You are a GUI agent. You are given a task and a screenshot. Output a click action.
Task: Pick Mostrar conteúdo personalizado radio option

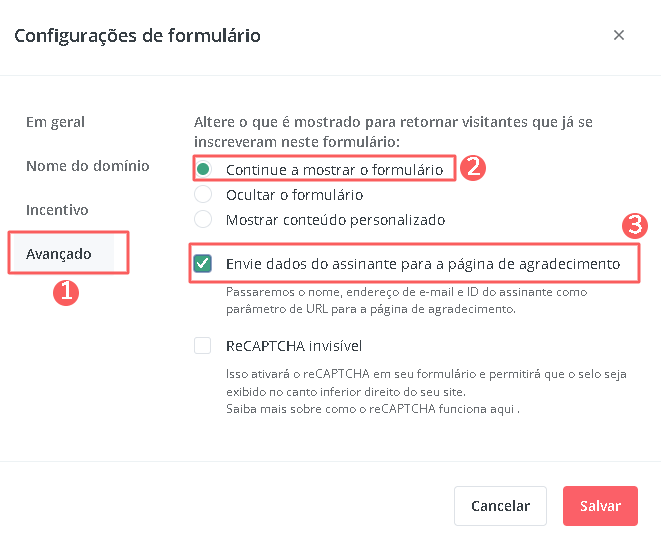(203, 219)
